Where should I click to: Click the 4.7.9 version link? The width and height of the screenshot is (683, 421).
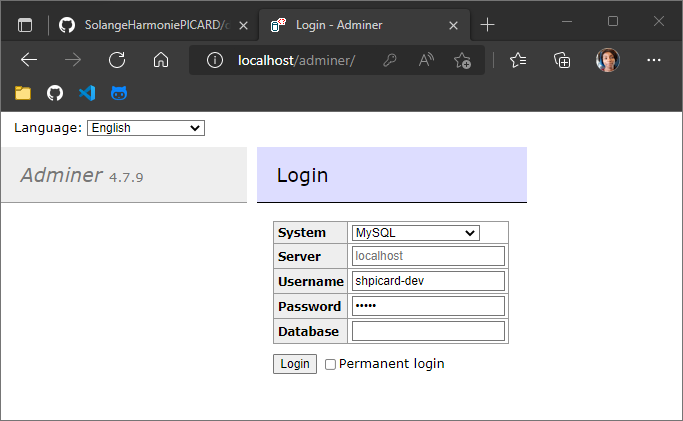pos(126,177)
